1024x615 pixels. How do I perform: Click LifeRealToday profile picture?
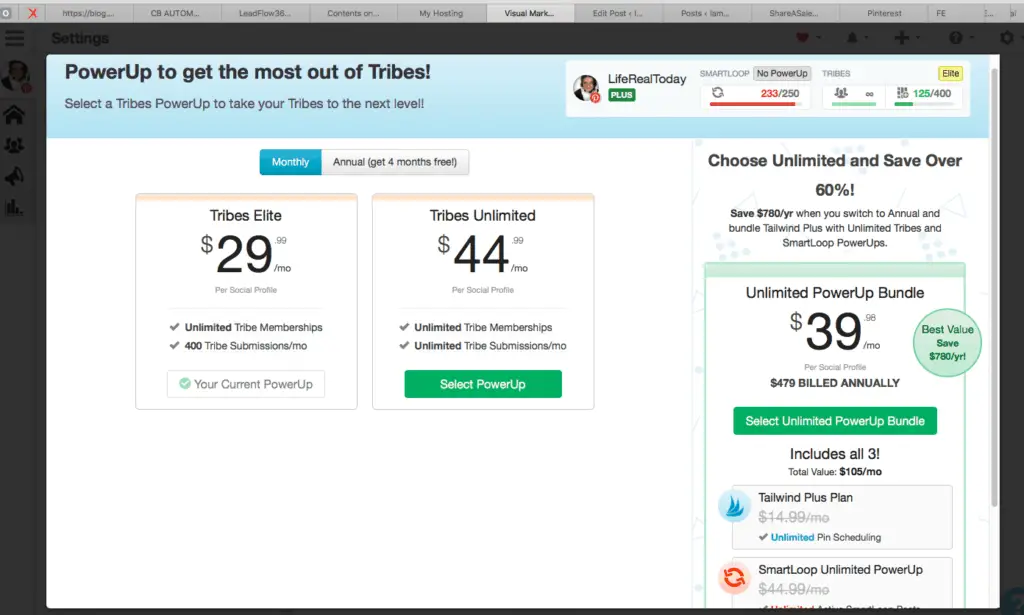click(x=586, y=87)
